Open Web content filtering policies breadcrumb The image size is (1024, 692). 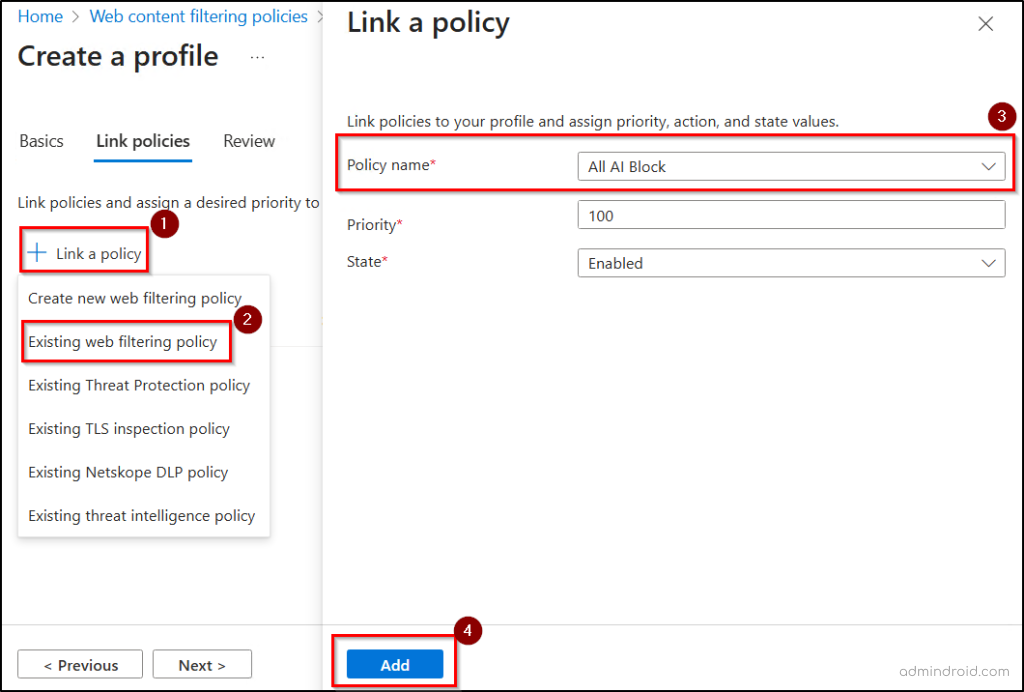(x=199, y=17)
